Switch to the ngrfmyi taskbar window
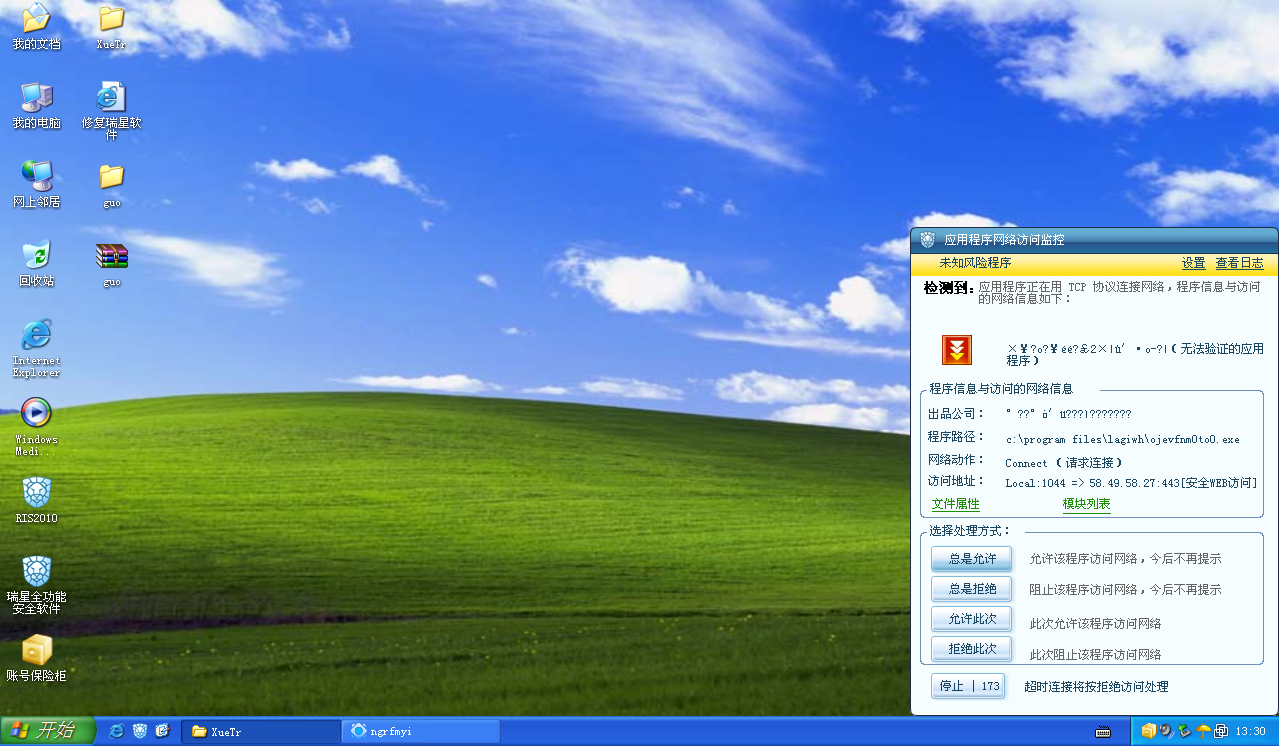Image resolution: width=1279 pixels, height=746 pixels. point(421,731)
